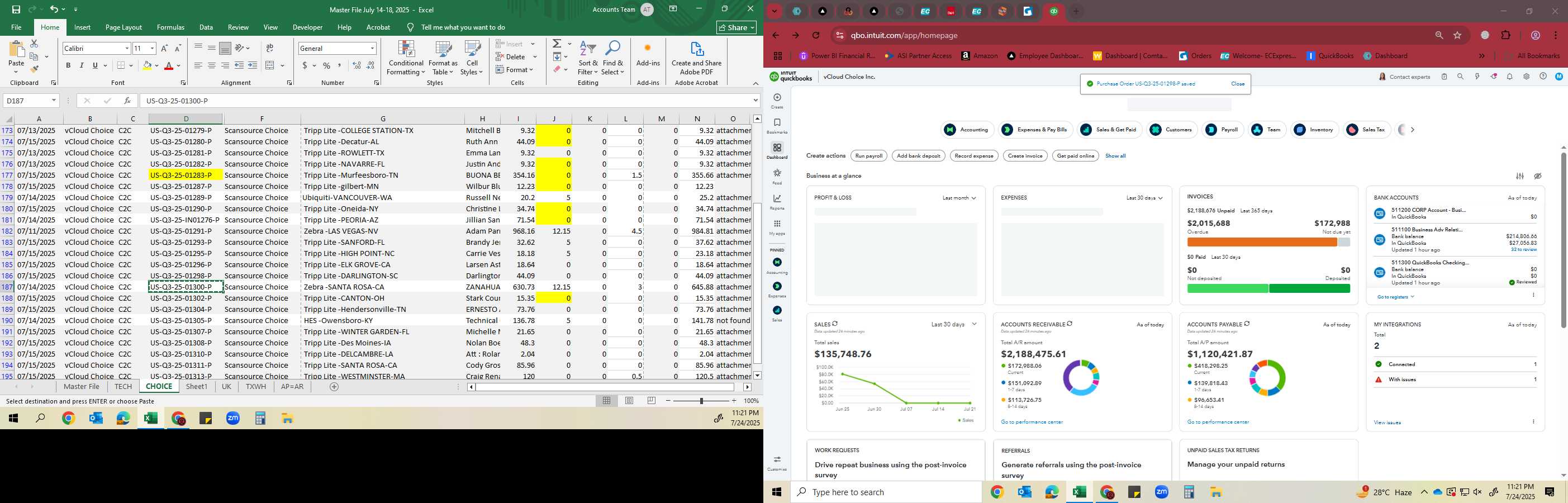Open My apps in the QuickBooks sidebar
Viewport: 1568px width, 503px height.
[777, 227]
